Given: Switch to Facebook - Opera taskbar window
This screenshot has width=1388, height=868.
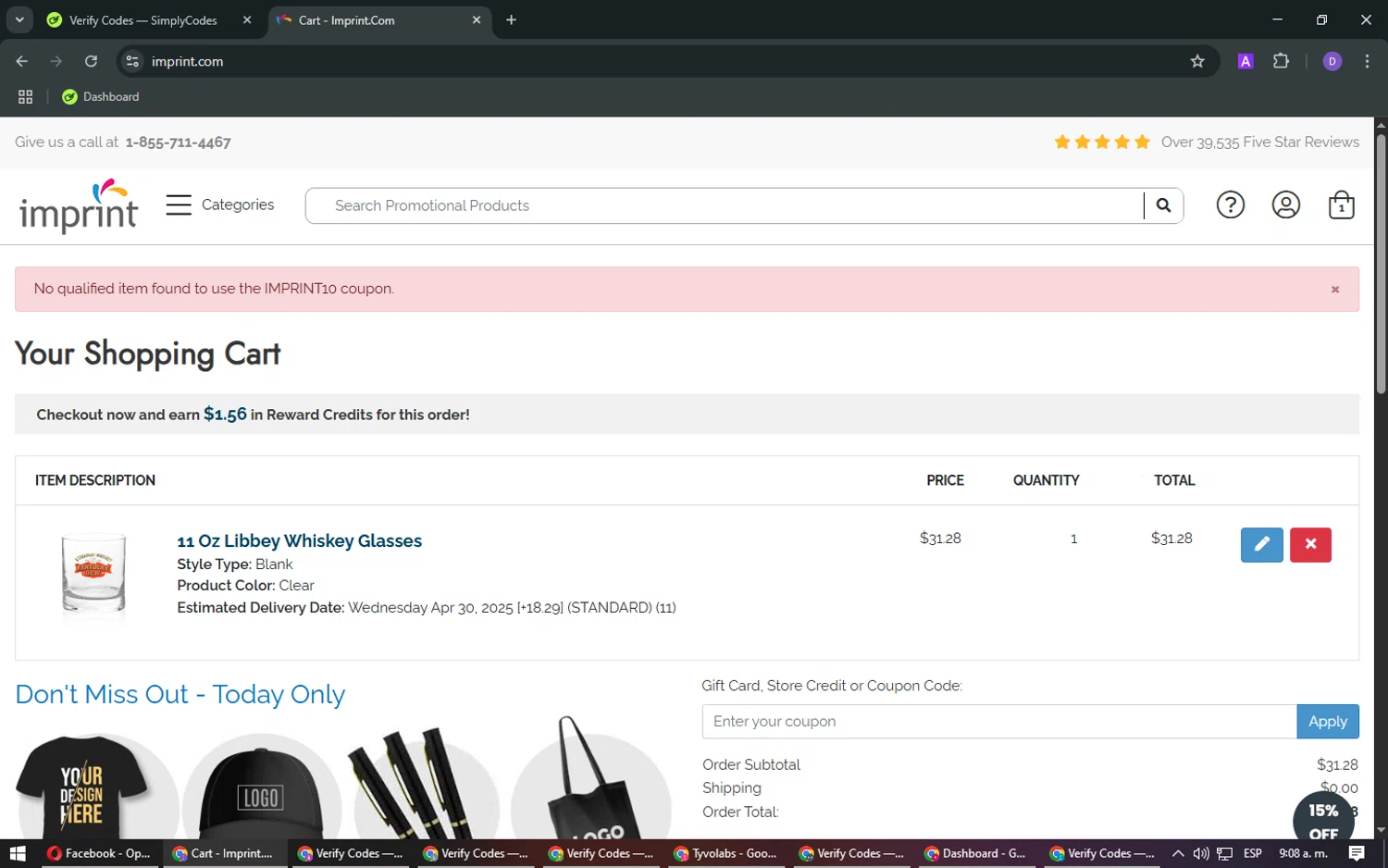Looking at the screenshot, I should [100, 853].
